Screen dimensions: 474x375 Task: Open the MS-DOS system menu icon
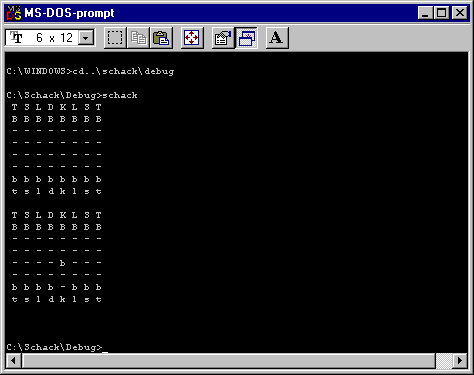click(14, 13)
